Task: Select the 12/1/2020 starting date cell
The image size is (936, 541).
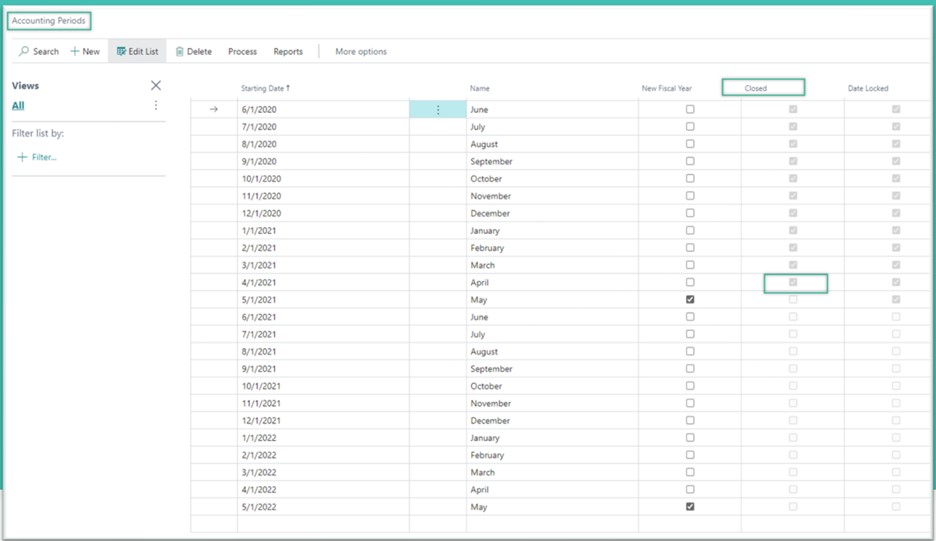Action: (323, 213)
